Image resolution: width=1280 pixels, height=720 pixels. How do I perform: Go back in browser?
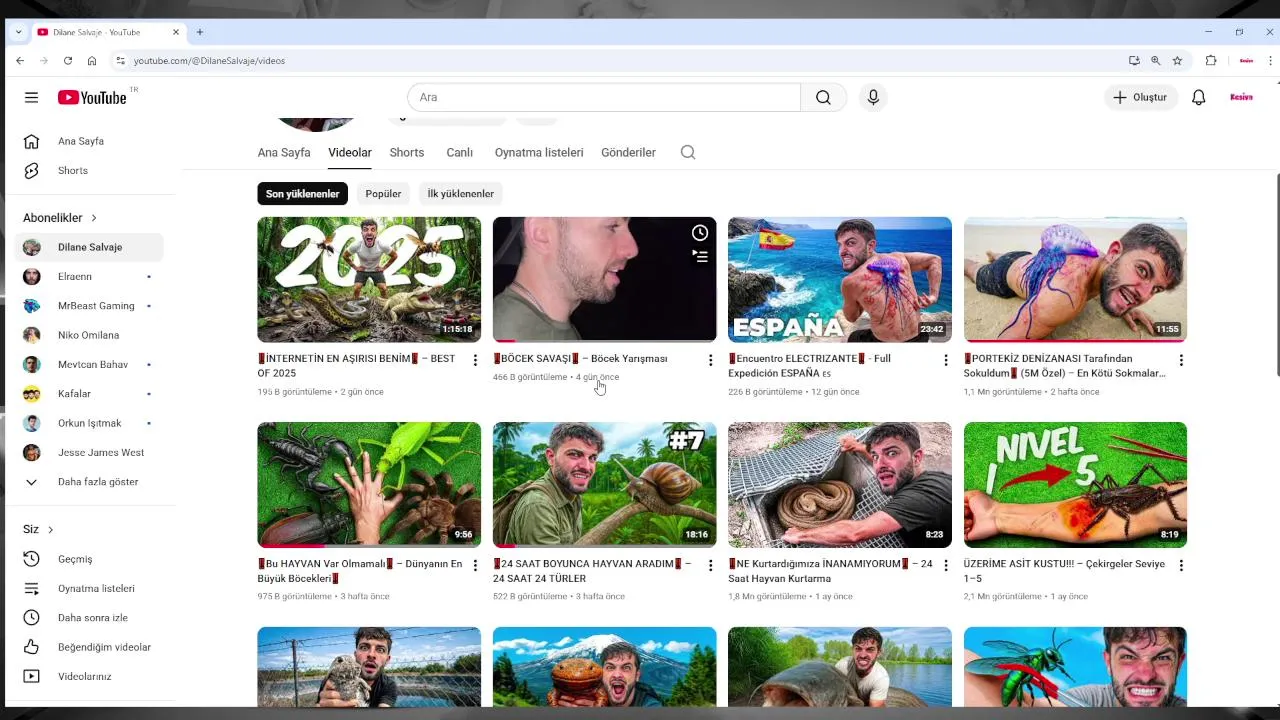(20, 61)
